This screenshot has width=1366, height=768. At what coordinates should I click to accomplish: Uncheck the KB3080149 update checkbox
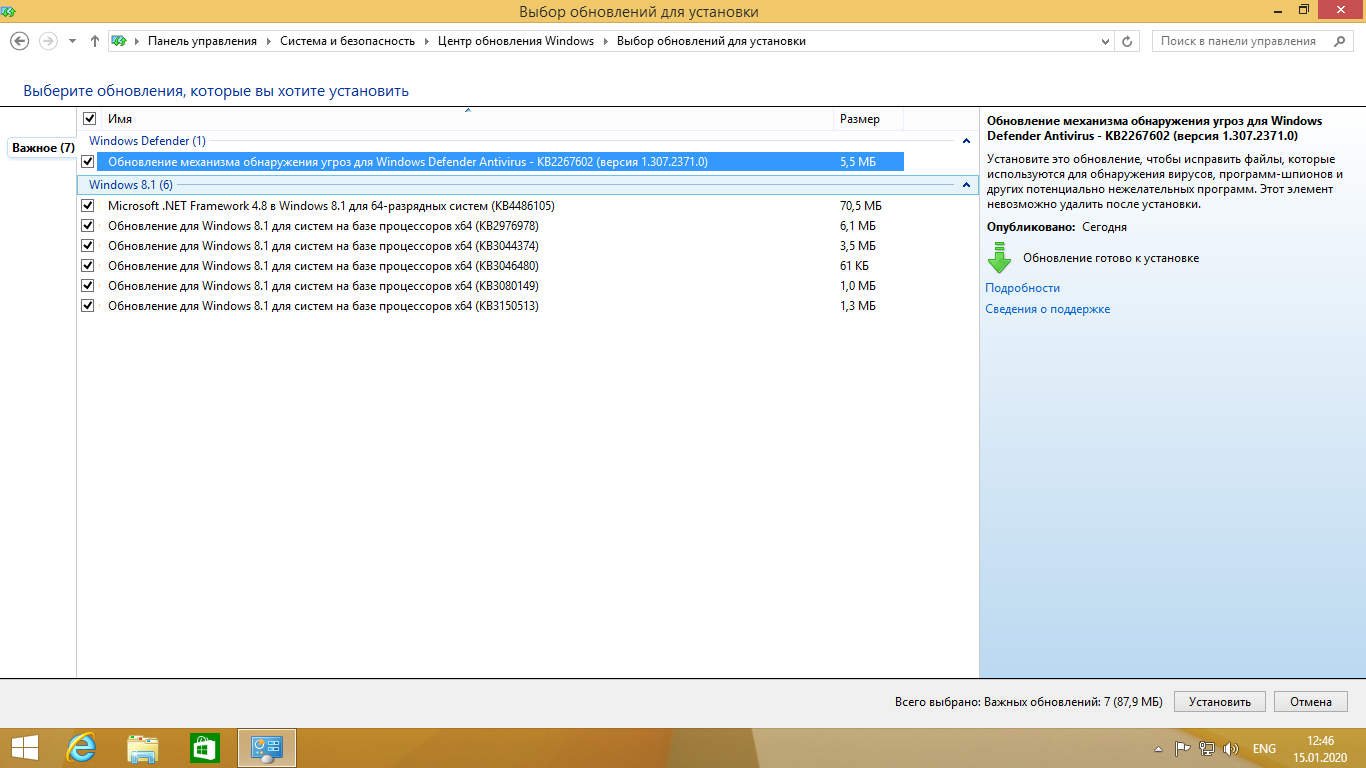[88, 286]
